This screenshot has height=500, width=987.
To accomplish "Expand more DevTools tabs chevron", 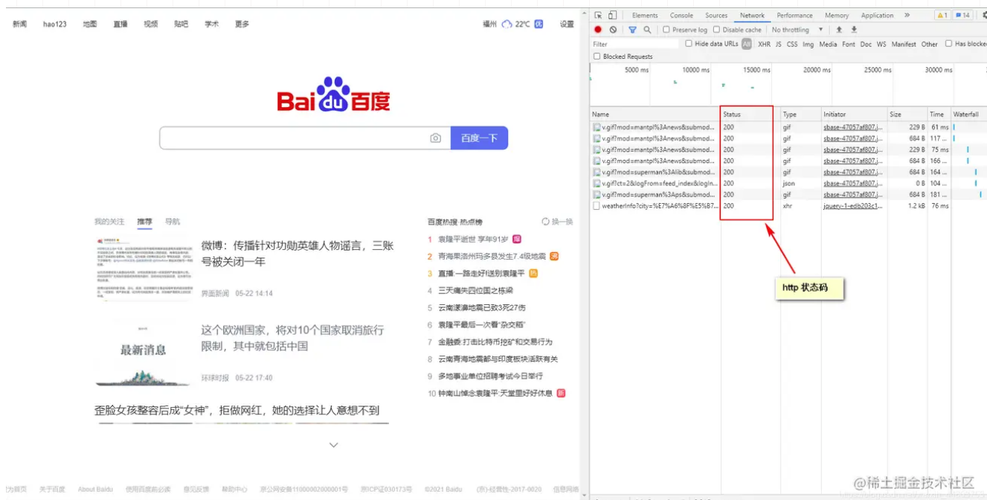I will (x=907, y=15).
